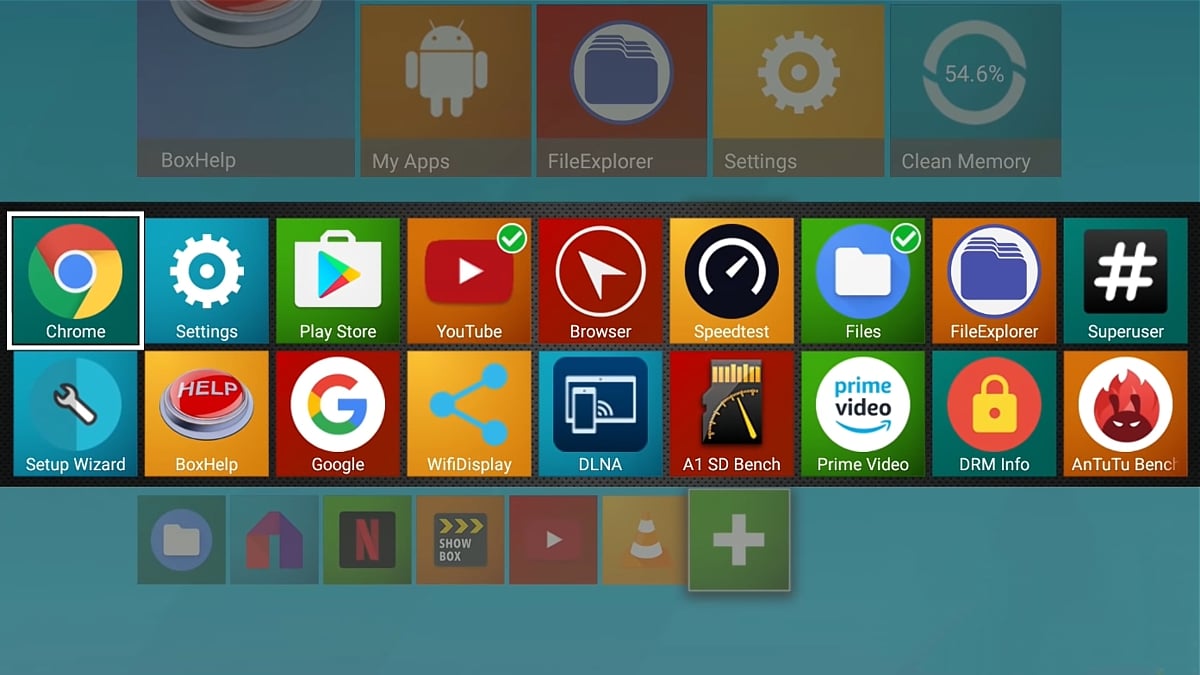Launch Prime Video
The image size is (1200, 675).
[863, 414]
